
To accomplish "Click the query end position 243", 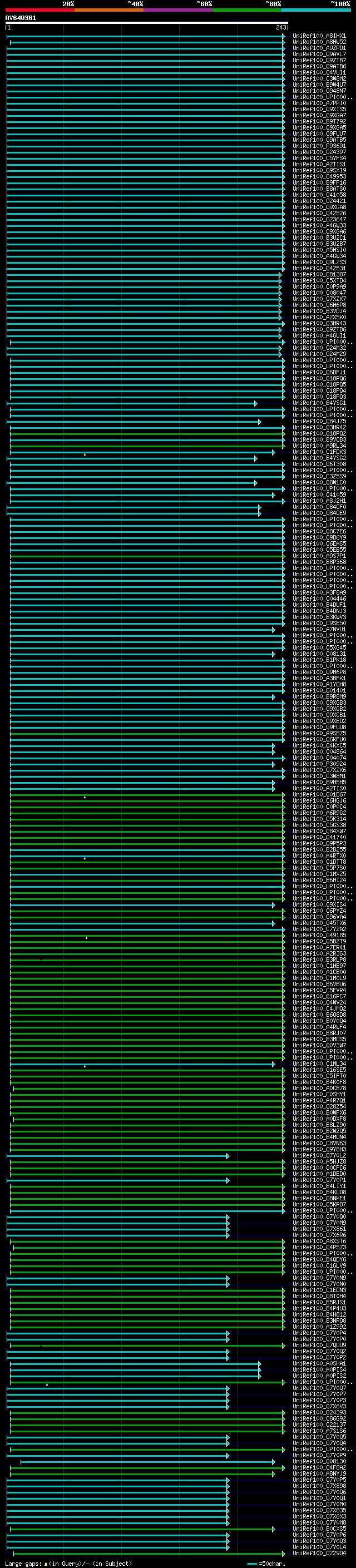I will click(281, 27).
